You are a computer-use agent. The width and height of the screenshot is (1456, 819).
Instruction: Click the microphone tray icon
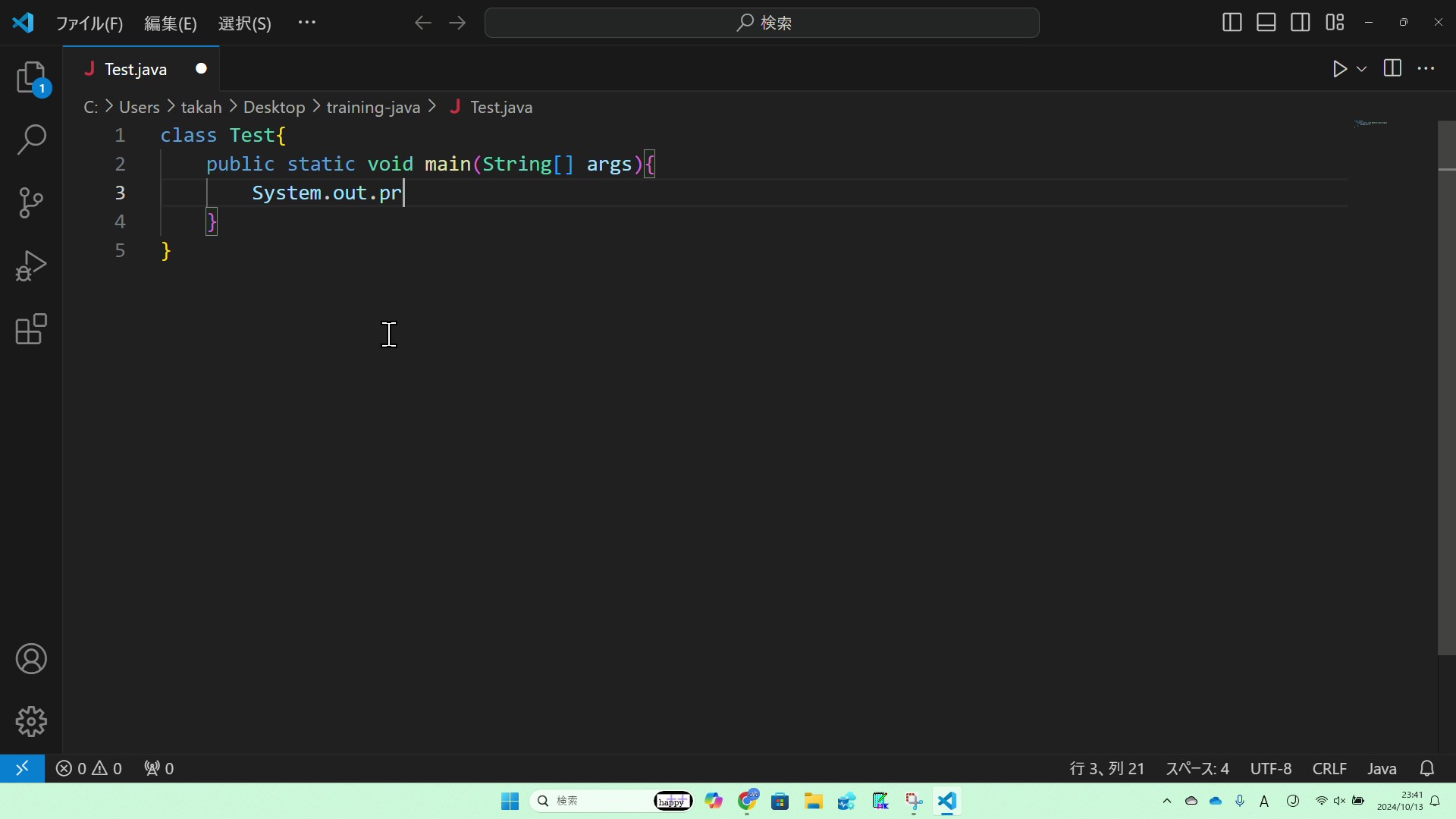click(x=1240, y=801)
